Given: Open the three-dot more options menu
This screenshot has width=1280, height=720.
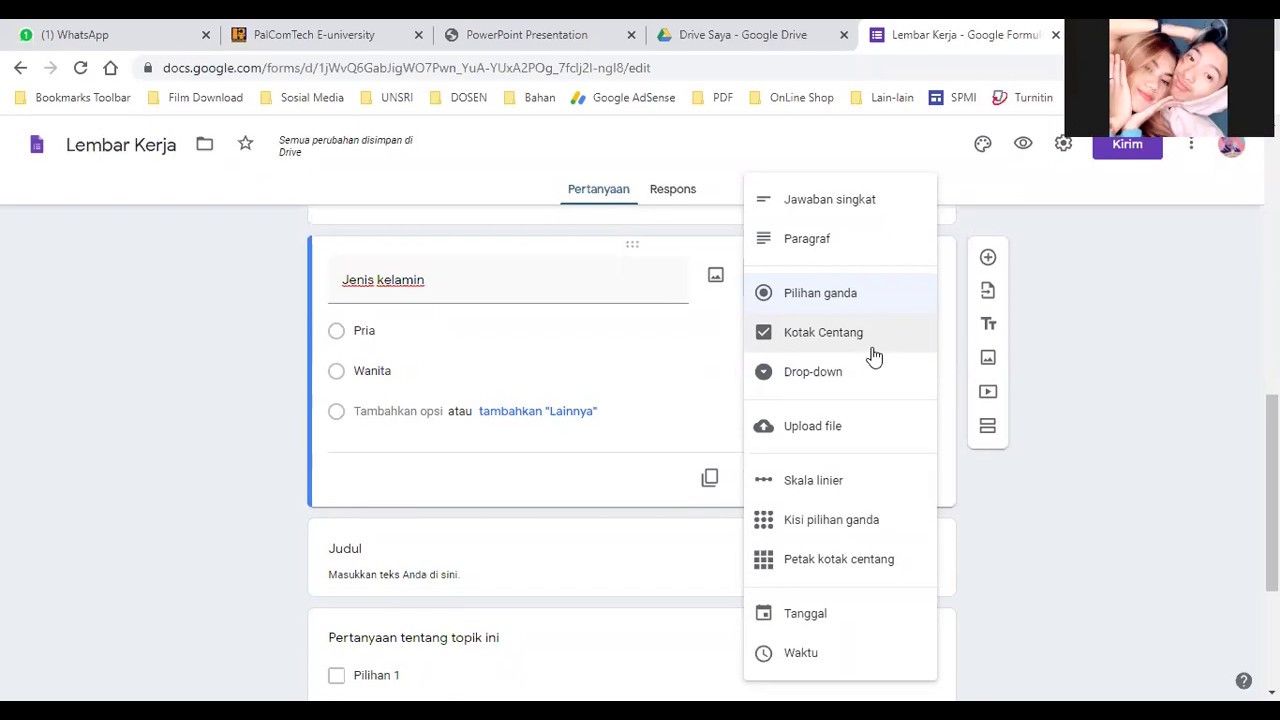Looking at the screenshot, I should (1191, 144).
